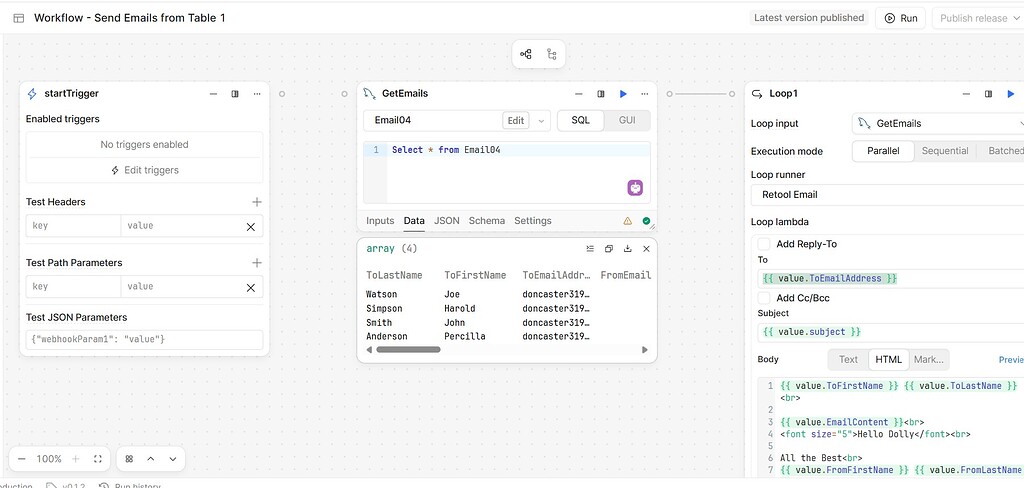This screenshot has width=1024, height=488.
Task: Add a test path parameter with plus icon
Action: 257,263
